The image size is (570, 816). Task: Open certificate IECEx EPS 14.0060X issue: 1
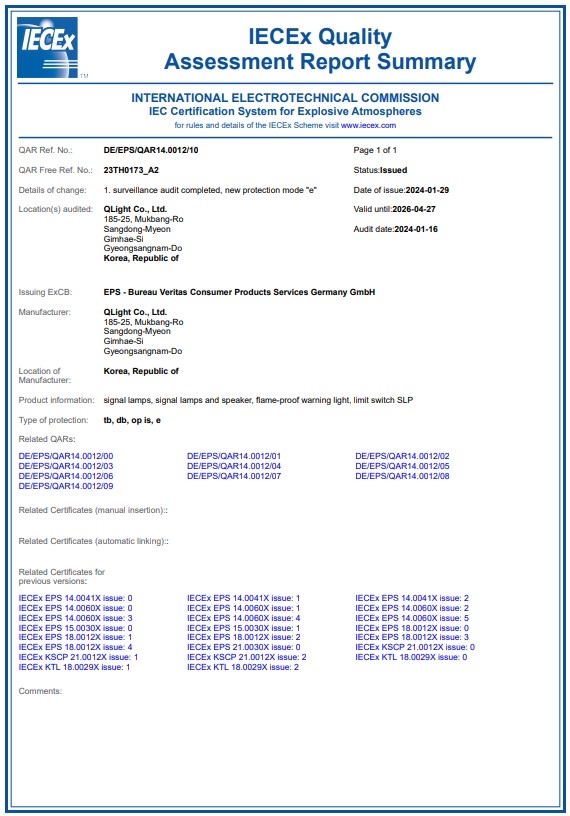click(244, 608)
